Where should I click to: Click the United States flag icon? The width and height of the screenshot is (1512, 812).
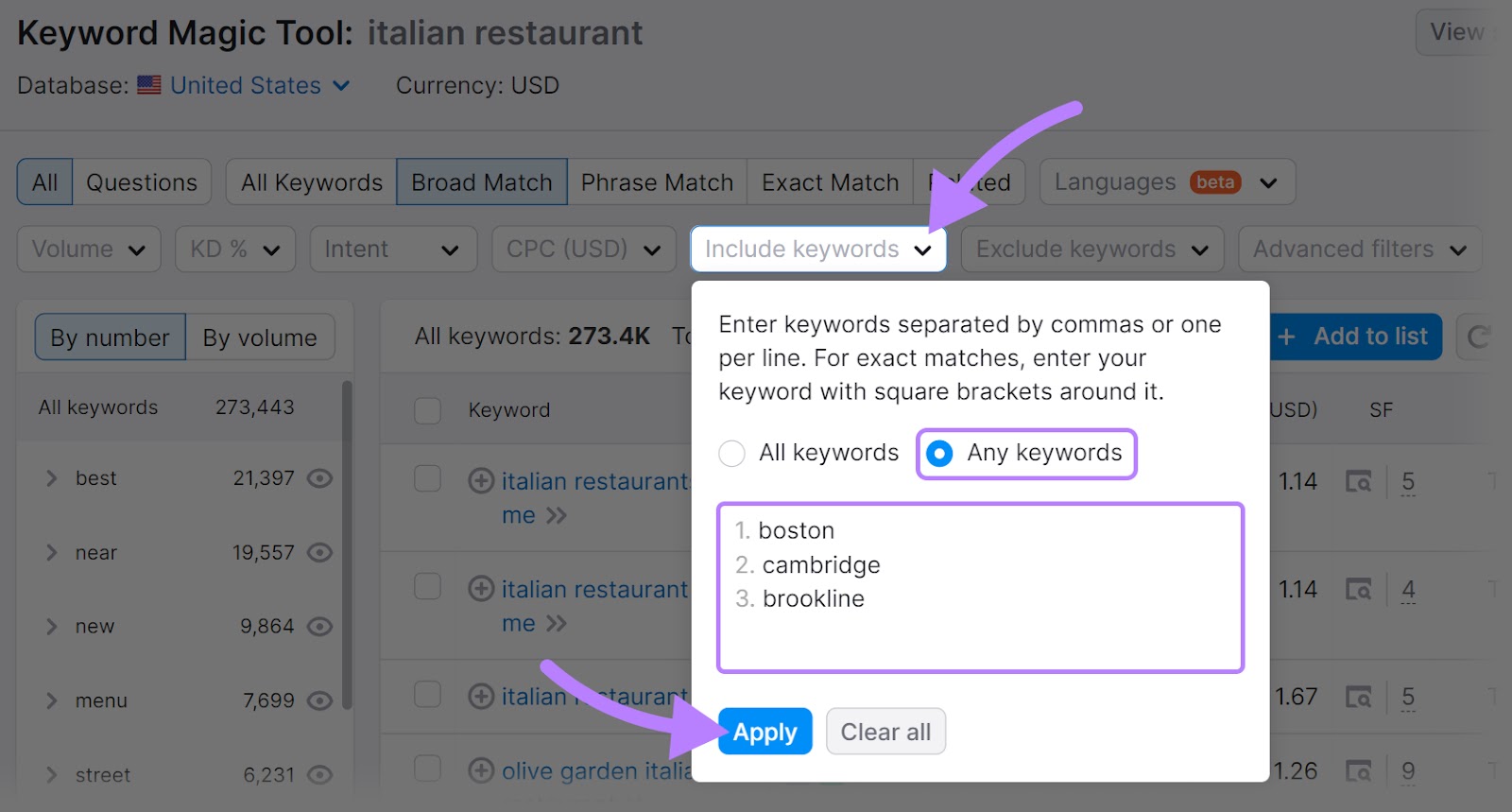click(x=148, y=85)
